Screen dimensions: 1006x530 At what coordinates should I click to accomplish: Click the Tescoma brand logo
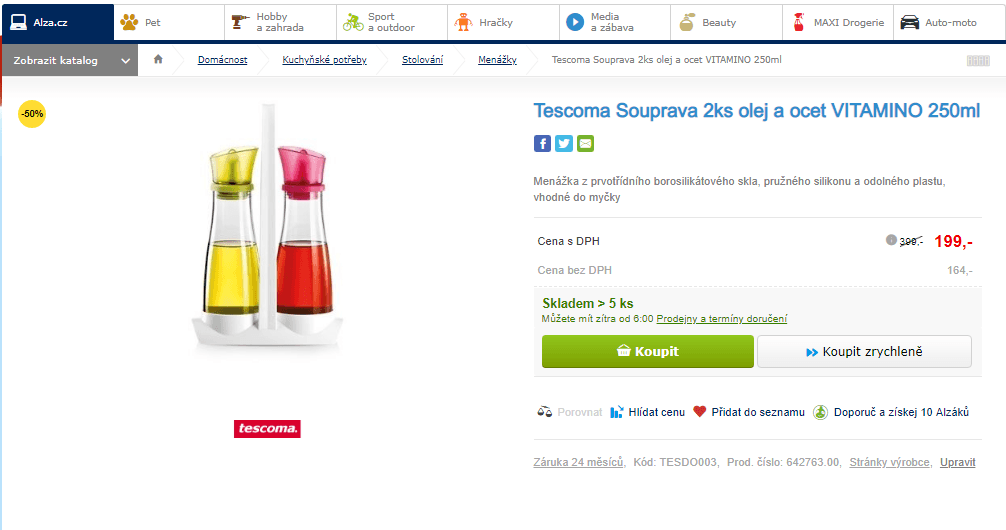(x=267, y=429)
